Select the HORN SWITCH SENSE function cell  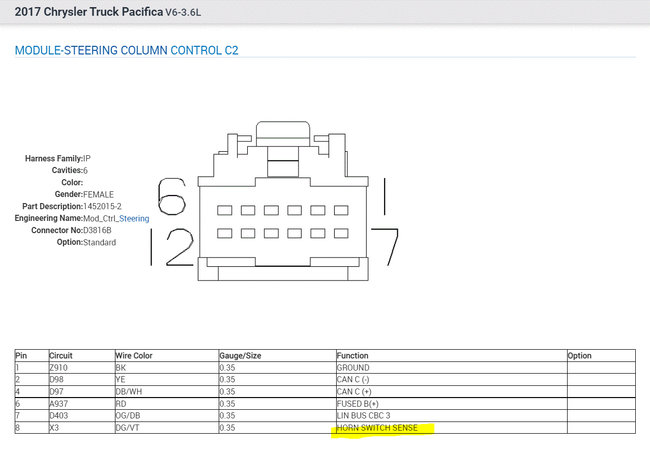point(452,428)
